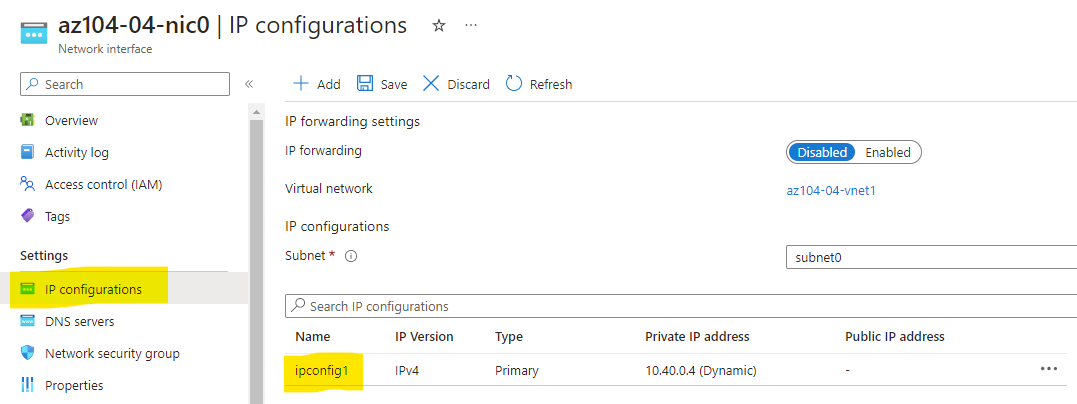Click the Access control (IAM) icon
Screen dimensions: 1077x404
[27, 184]
